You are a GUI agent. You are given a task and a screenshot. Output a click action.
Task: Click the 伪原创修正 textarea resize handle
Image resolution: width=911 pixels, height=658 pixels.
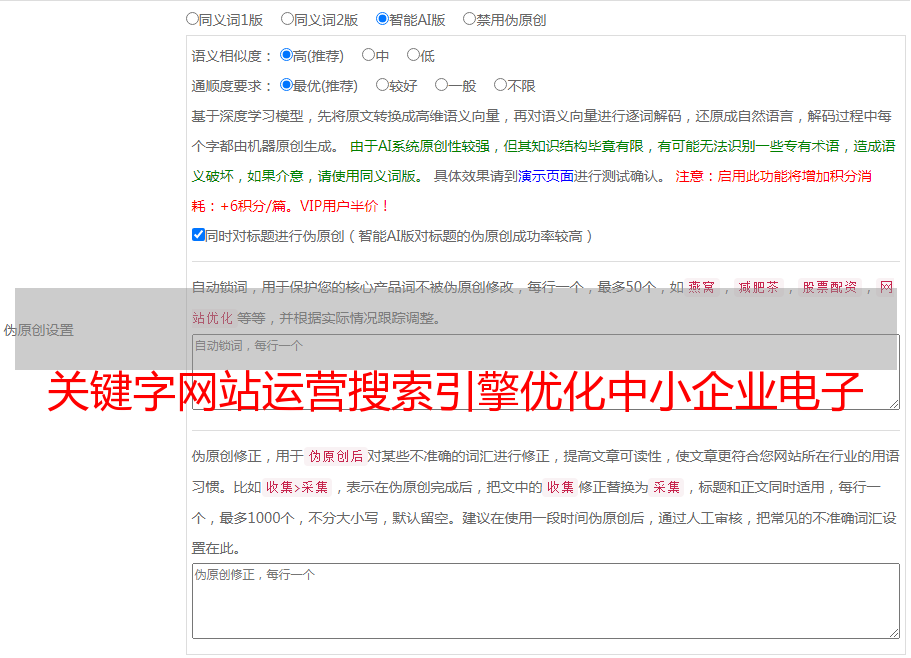(893, 632)
